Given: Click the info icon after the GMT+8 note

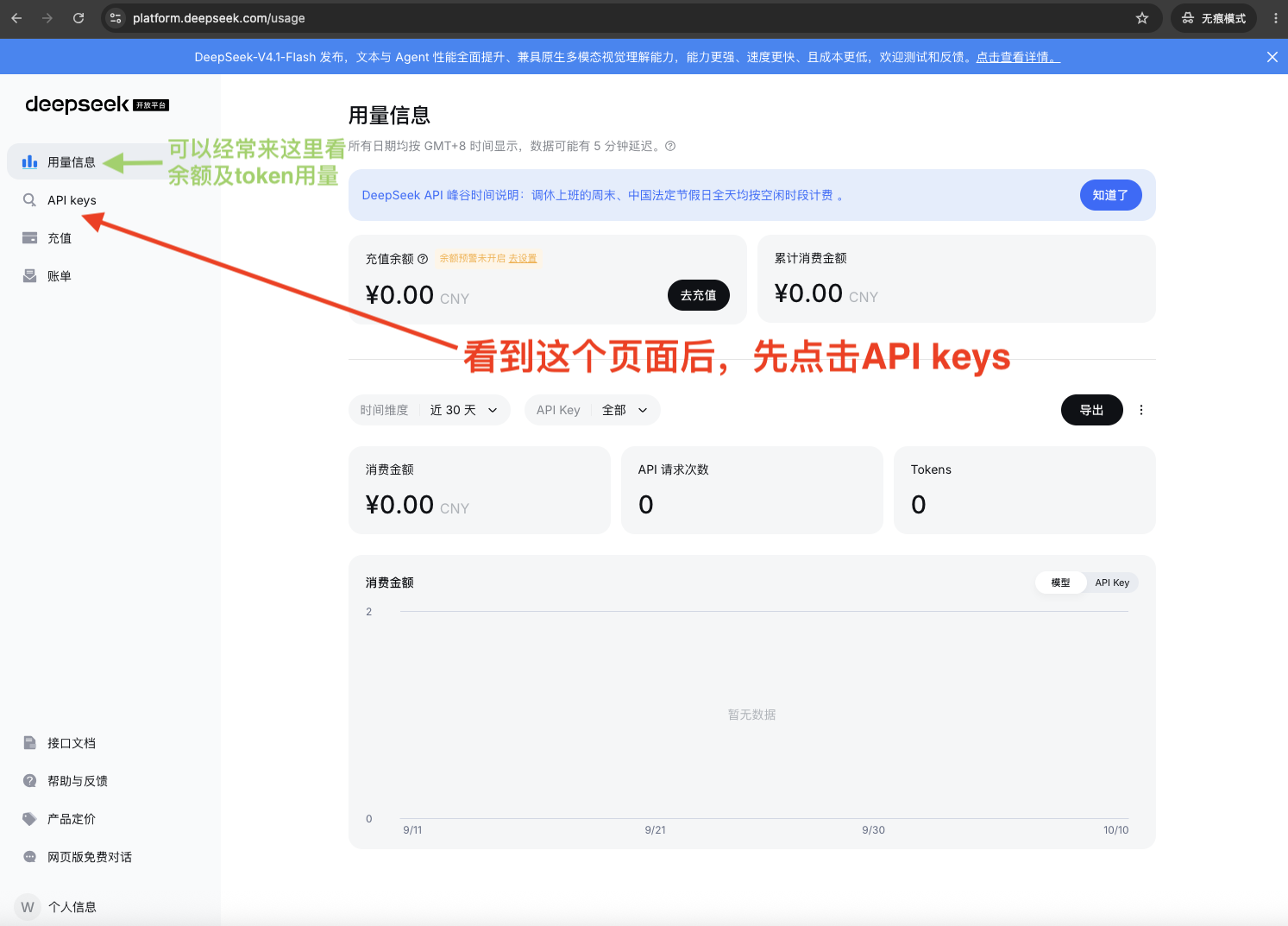Looking at the screenshot, I should click(x=670, y=146).
